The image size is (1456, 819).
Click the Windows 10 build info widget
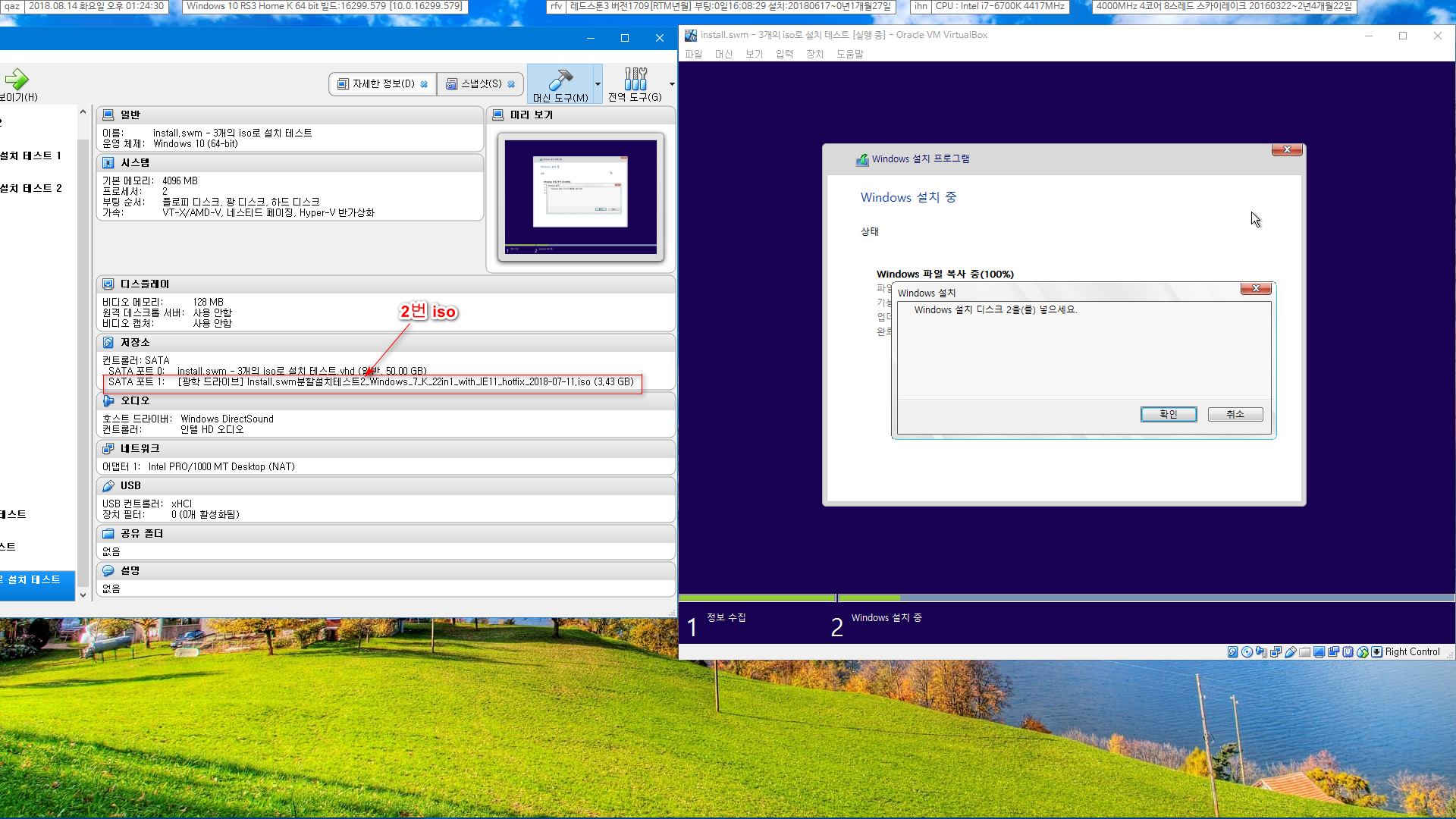[x=325, y=6]
